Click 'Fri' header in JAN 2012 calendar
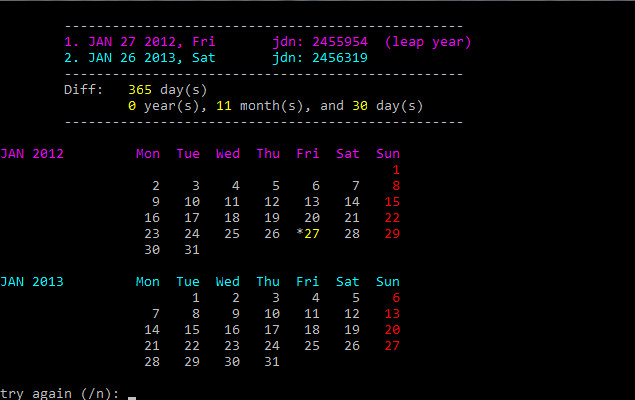Image resolution: width=635 pixels, height=400 pixels. point(308,154)
